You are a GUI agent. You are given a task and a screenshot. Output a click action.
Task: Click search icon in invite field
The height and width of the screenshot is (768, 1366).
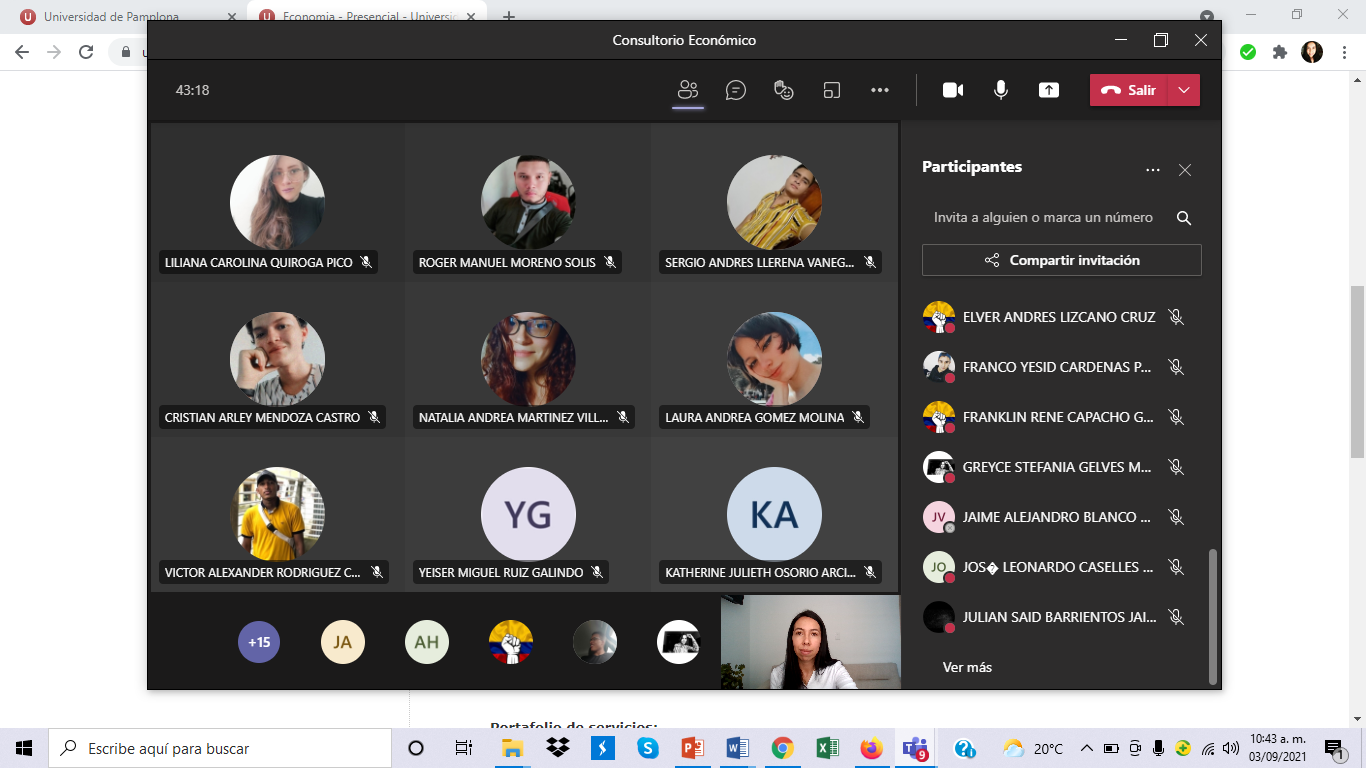tap(1184, 218)
